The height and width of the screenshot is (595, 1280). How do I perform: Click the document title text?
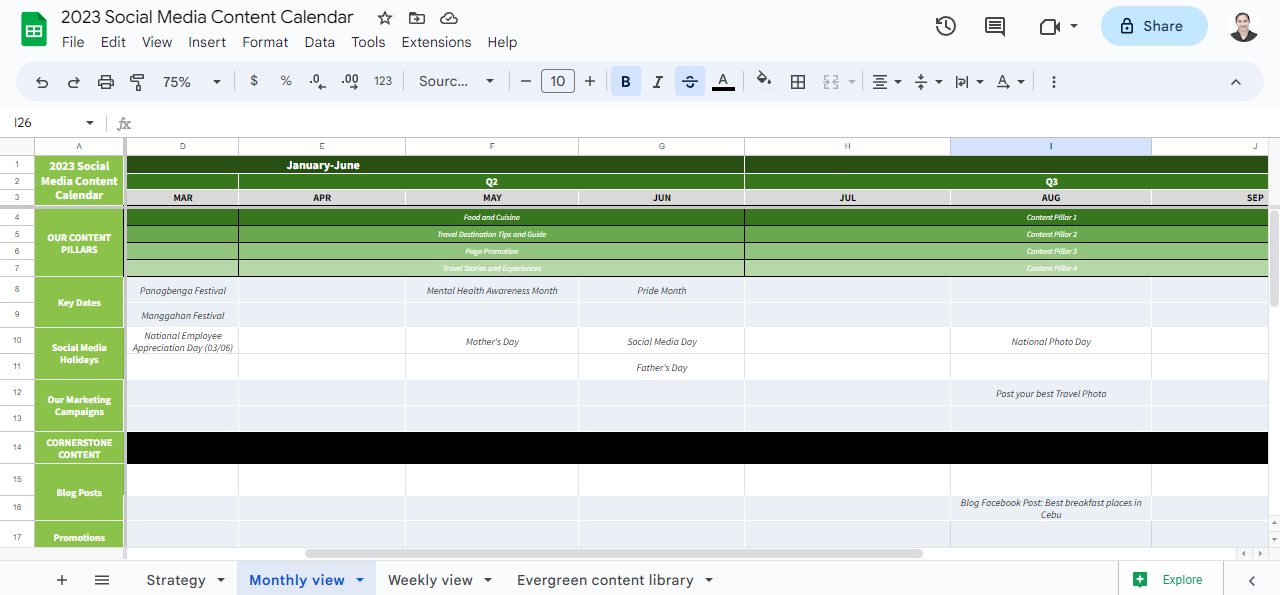[x=207, y=17]
